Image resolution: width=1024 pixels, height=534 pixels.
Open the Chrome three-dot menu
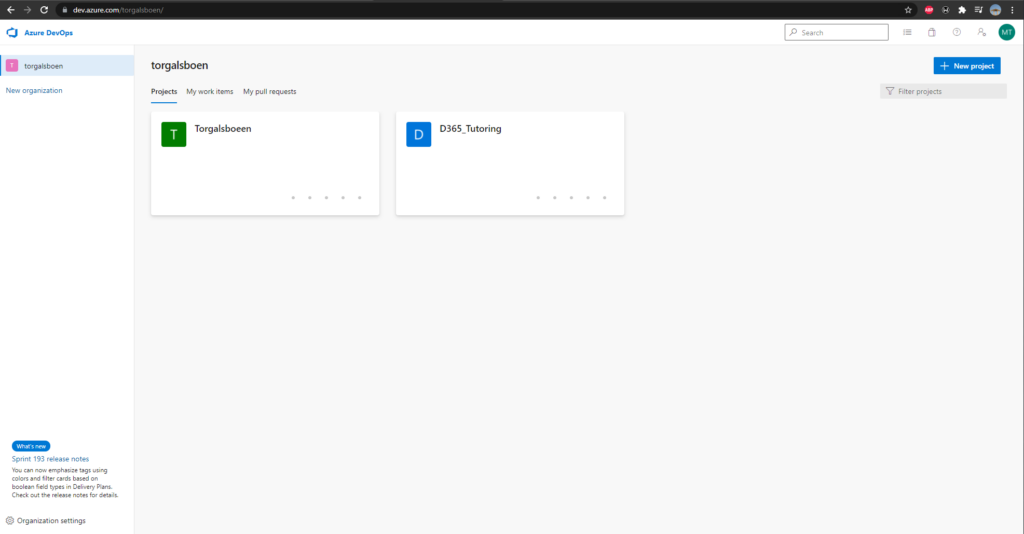click(1012, 10)
